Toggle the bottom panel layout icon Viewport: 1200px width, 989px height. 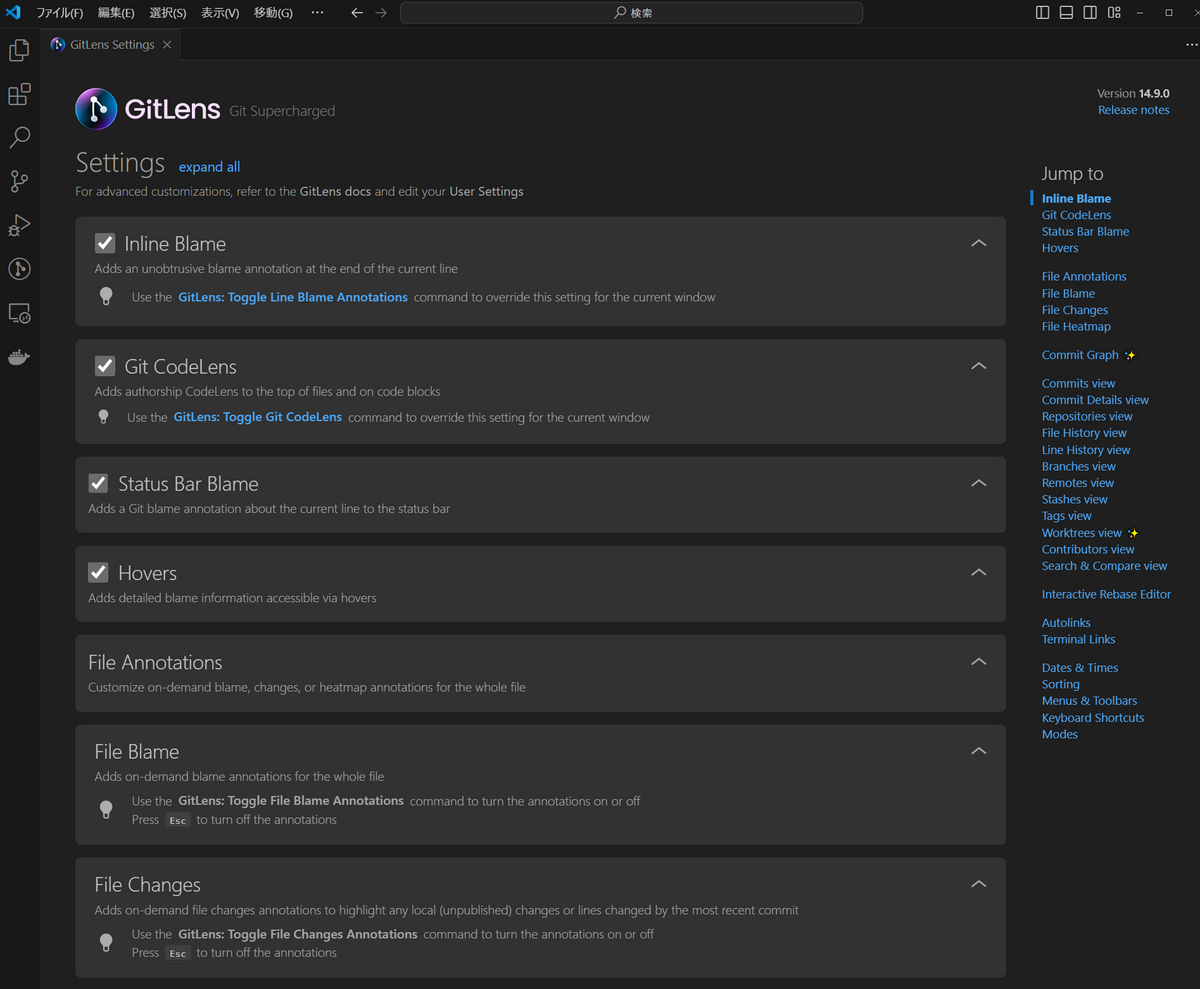(1066, 13)
